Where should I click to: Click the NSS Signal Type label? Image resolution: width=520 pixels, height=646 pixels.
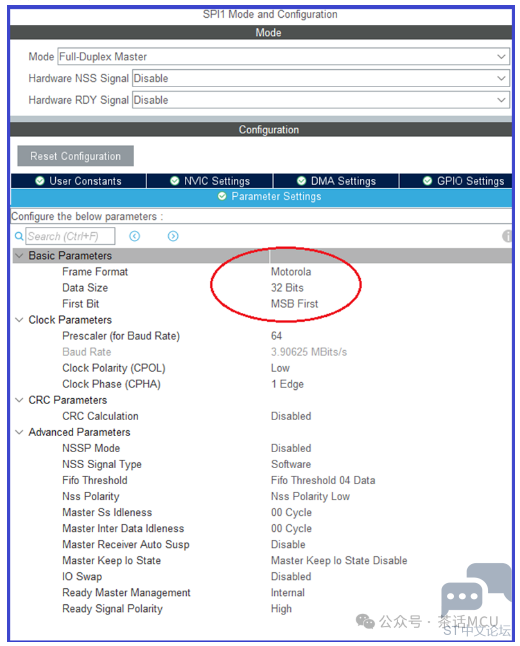[x=102, y=464]
